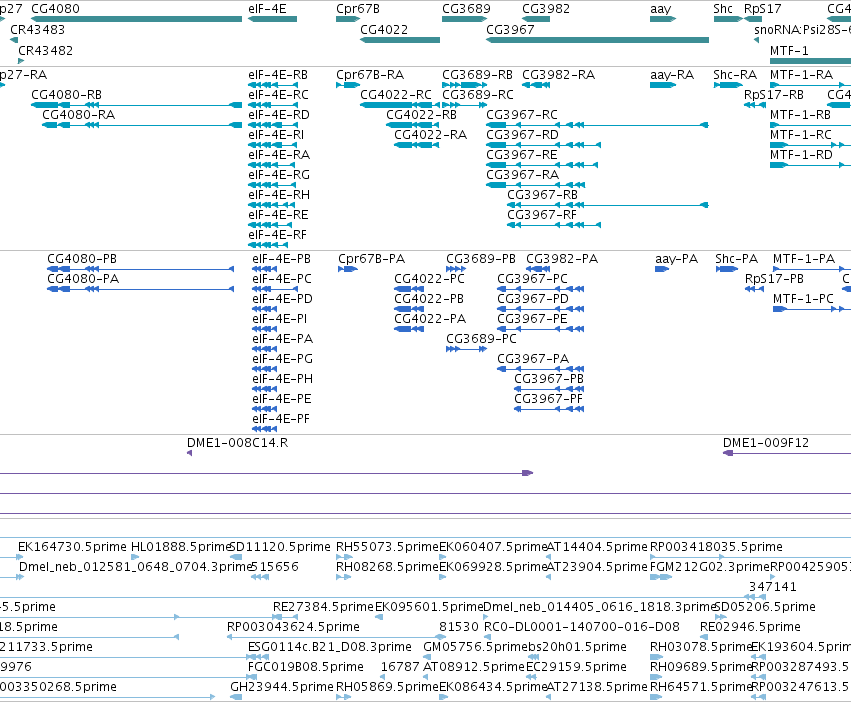Select protein CG3982-PA label
Image resolution: width=851 pixels, height=702 pixels.
coord(562,258)
